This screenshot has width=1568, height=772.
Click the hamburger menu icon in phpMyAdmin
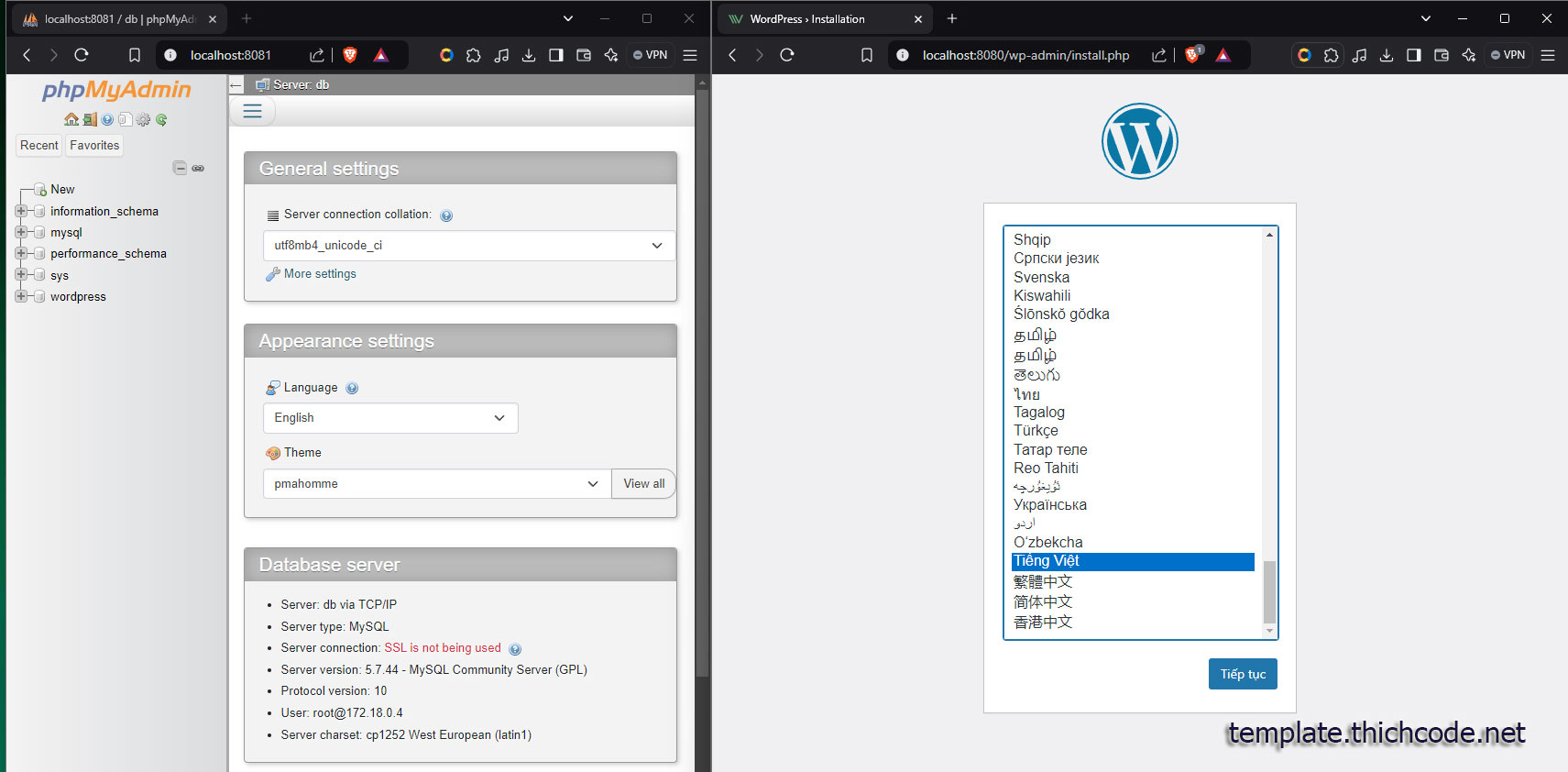coord(253,111)
